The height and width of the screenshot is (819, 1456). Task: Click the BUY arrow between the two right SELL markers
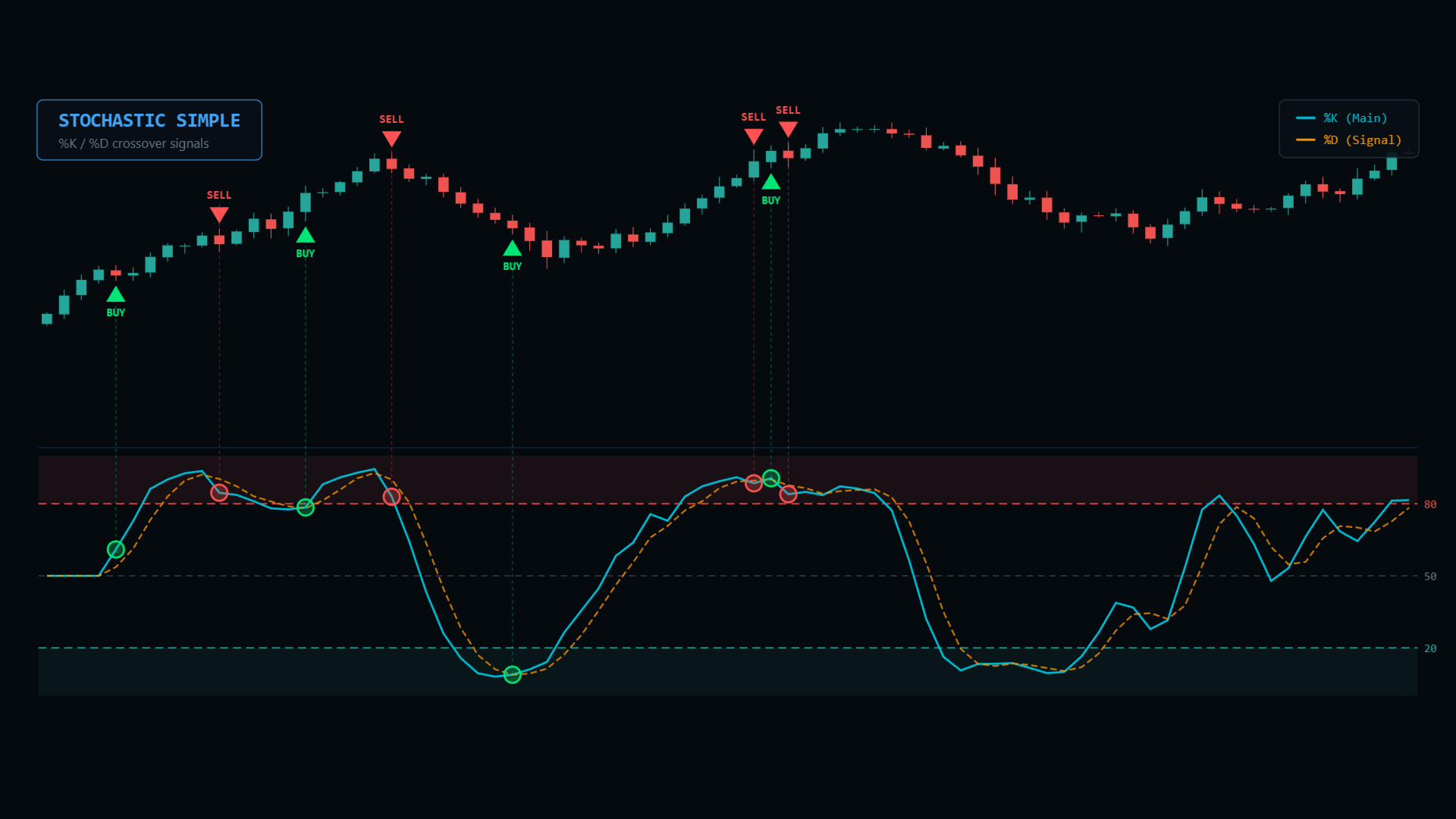[x=770, y=183]
